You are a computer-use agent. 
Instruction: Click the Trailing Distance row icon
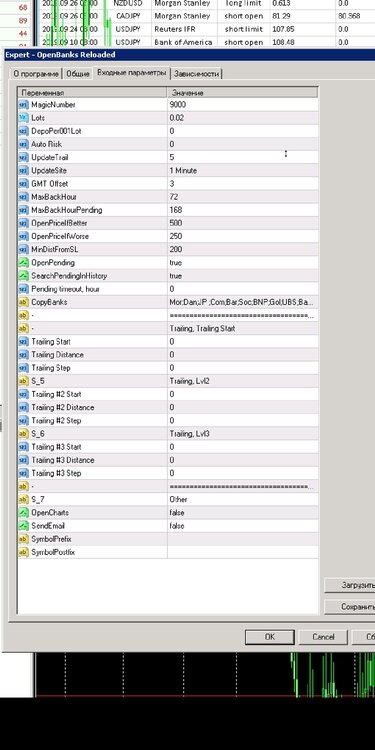tap(23, 354)
